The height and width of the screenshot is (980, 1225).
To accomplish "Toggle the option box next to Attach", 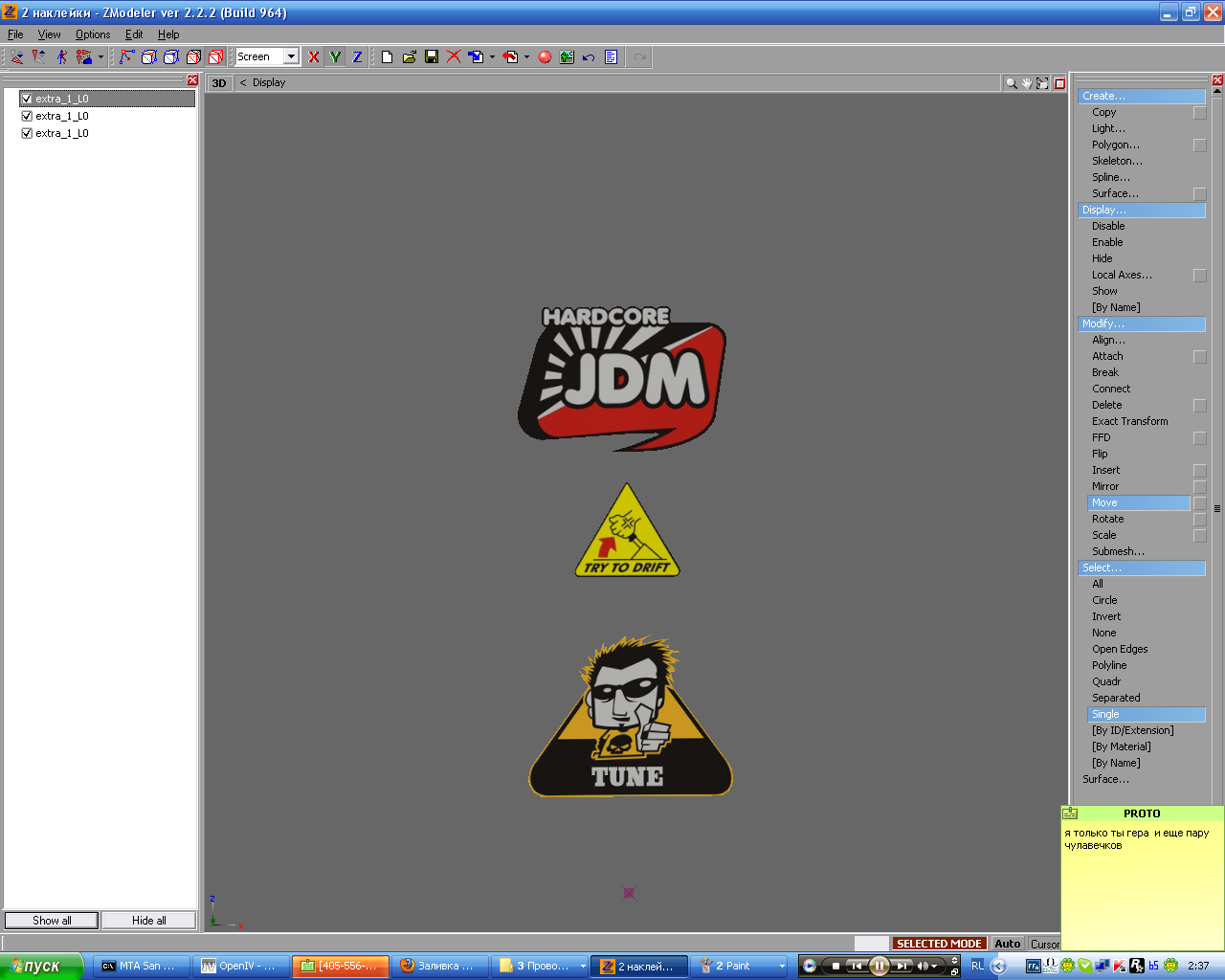I will tap(1199, 357).
